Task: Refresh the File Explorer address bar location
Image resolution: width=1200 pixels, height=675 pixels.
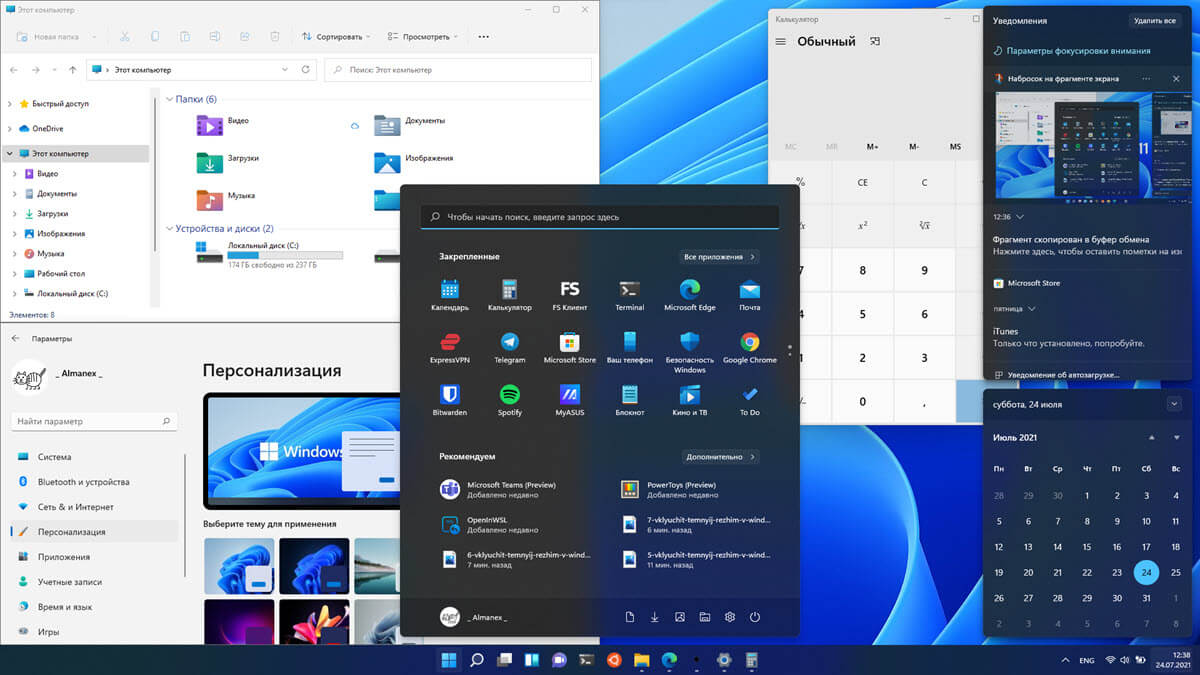Action: click(307, 70)
